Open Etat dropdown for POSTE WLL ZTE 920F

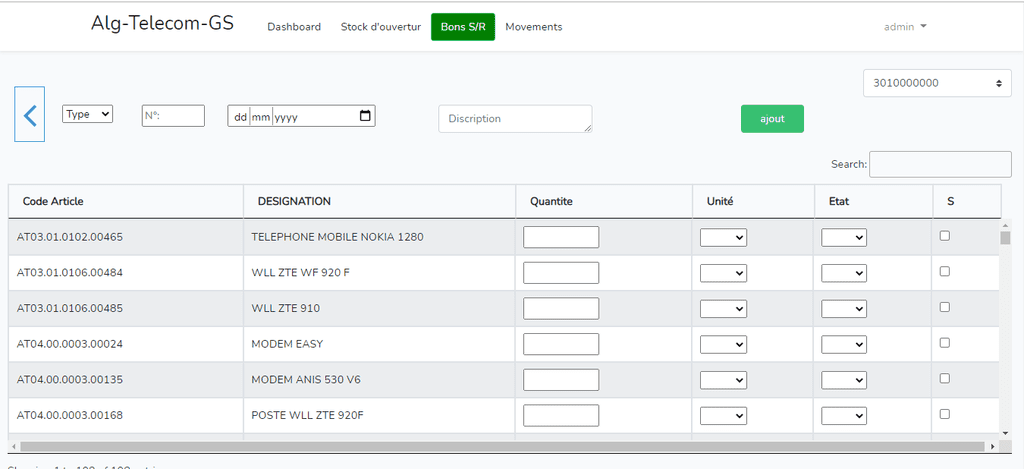point(844,415)
